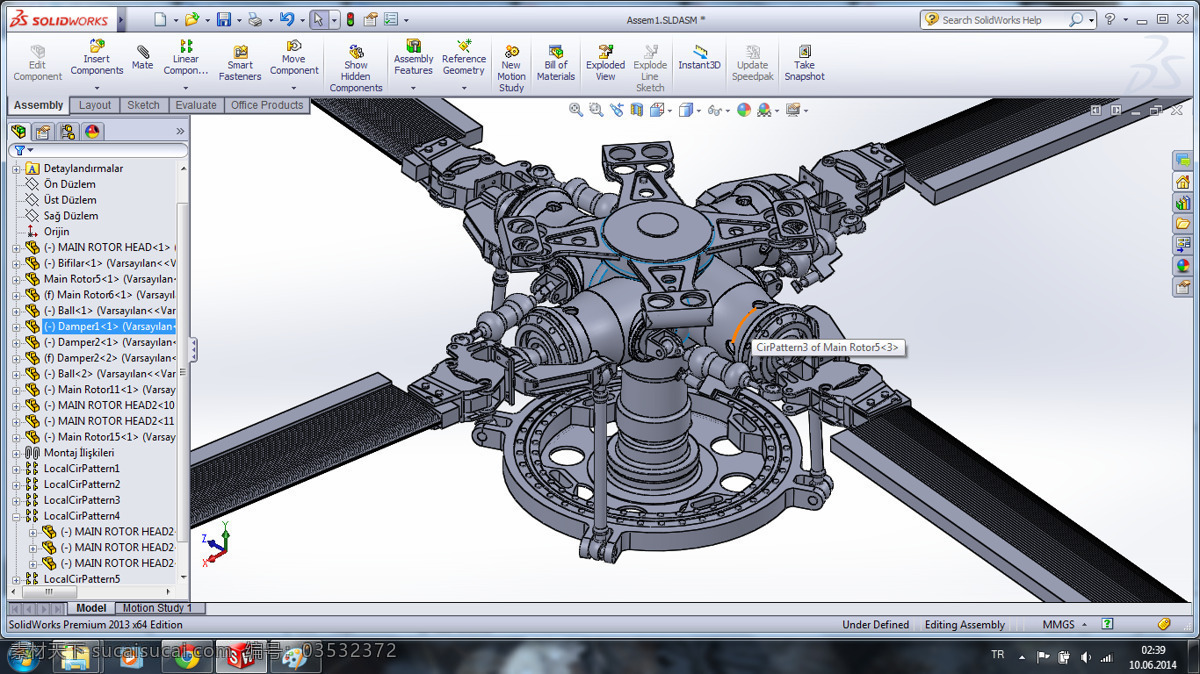Toggle the Select arrow tool
This screenshot has width=1200, height=674.
click(x=317, y=19)
